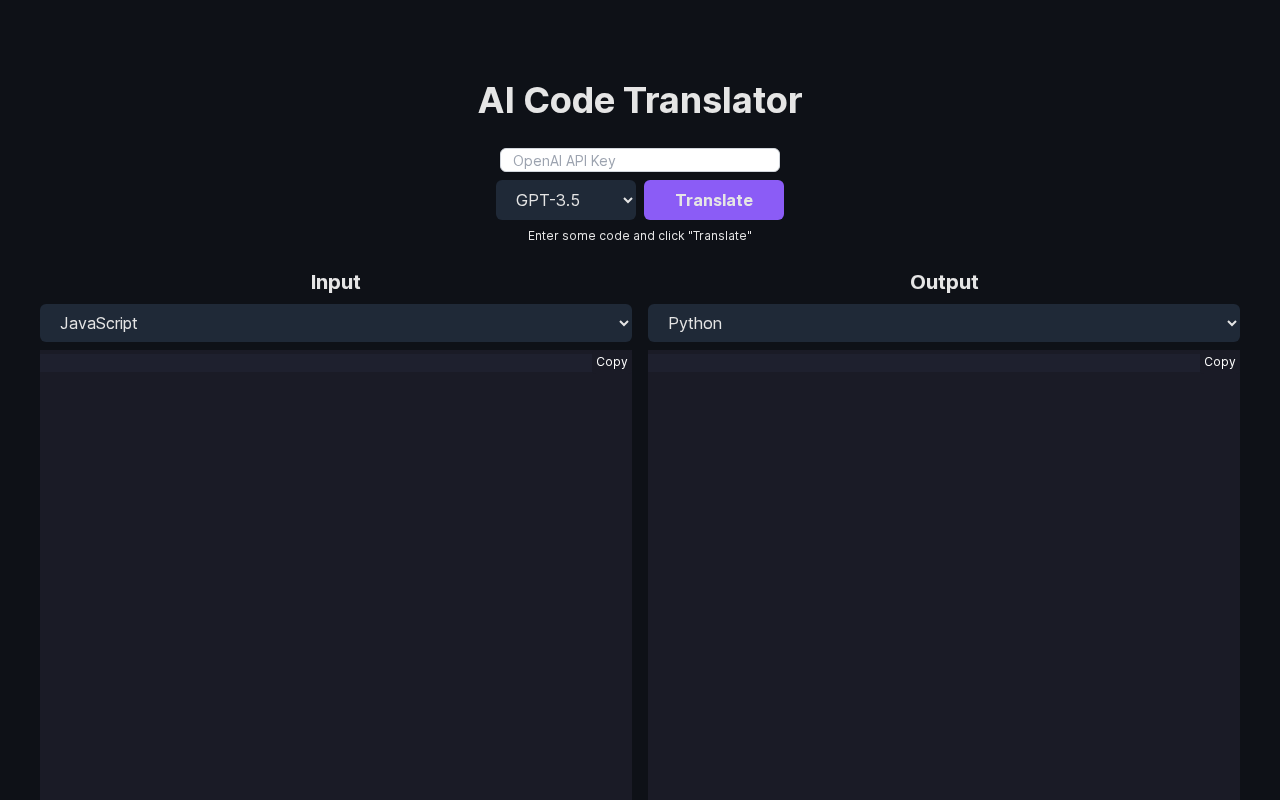Copy the output code

(1220, 362)
